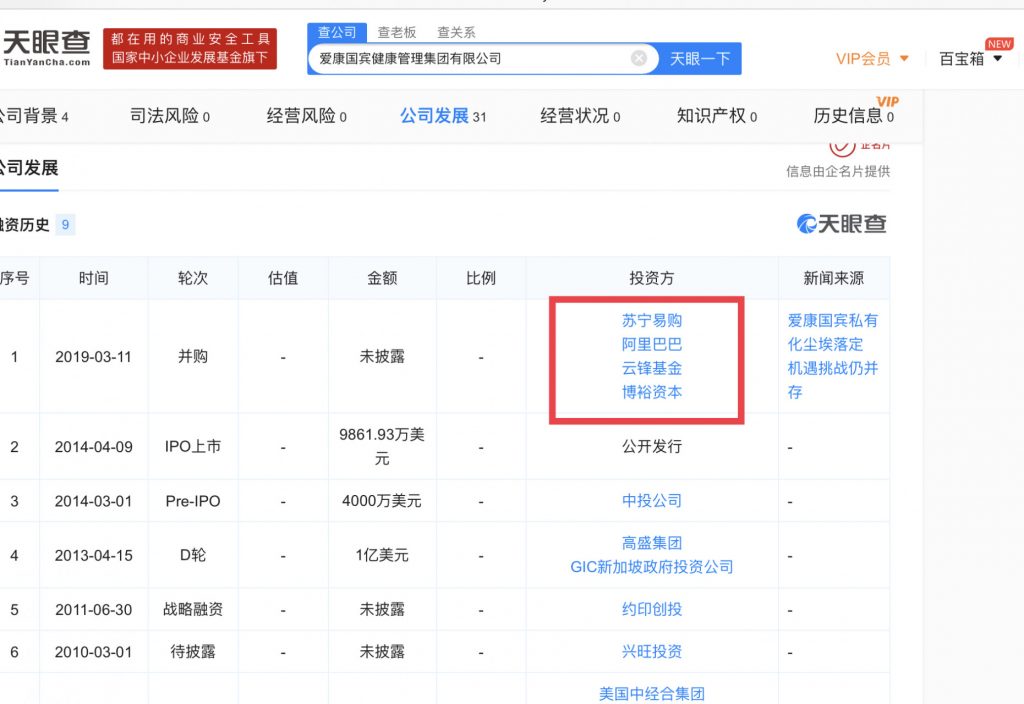The image size is (1024, 704).
Task: Switch to the 查老板 search tab
Action: coord(397,32)
